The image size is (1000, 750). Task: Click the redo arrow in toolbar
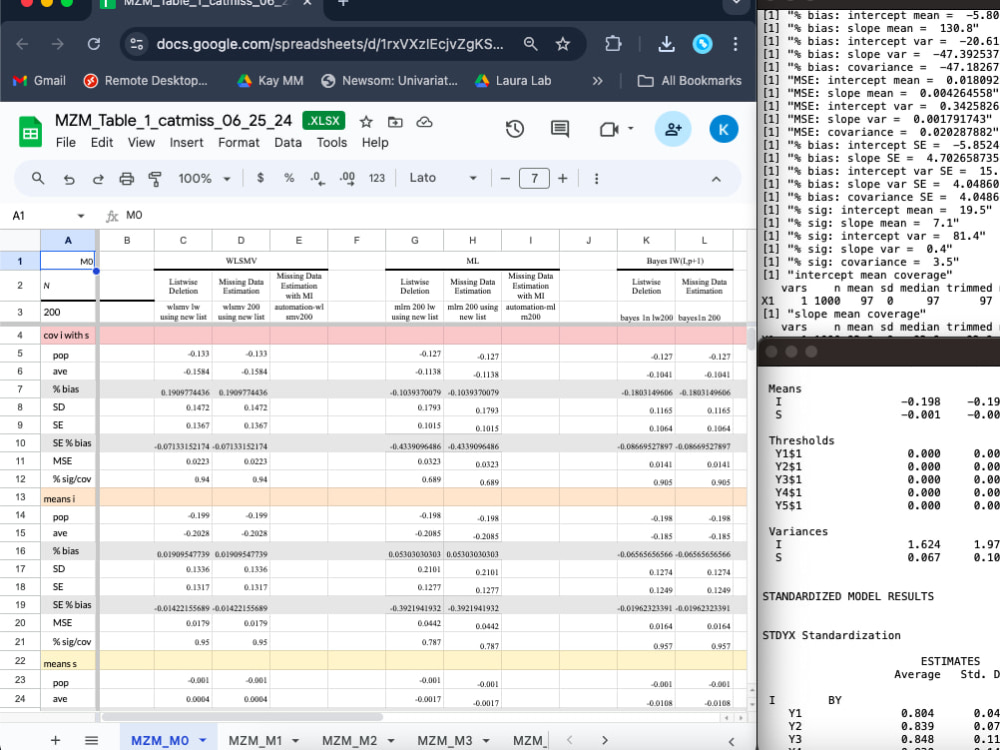[98, 179]
